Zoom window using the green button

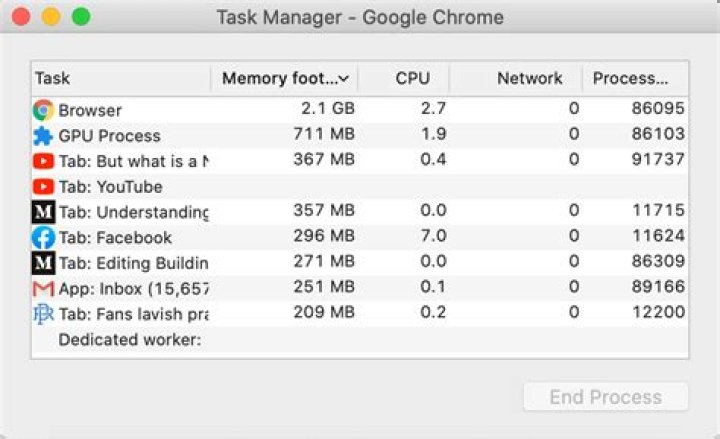[x=81, y=17]
